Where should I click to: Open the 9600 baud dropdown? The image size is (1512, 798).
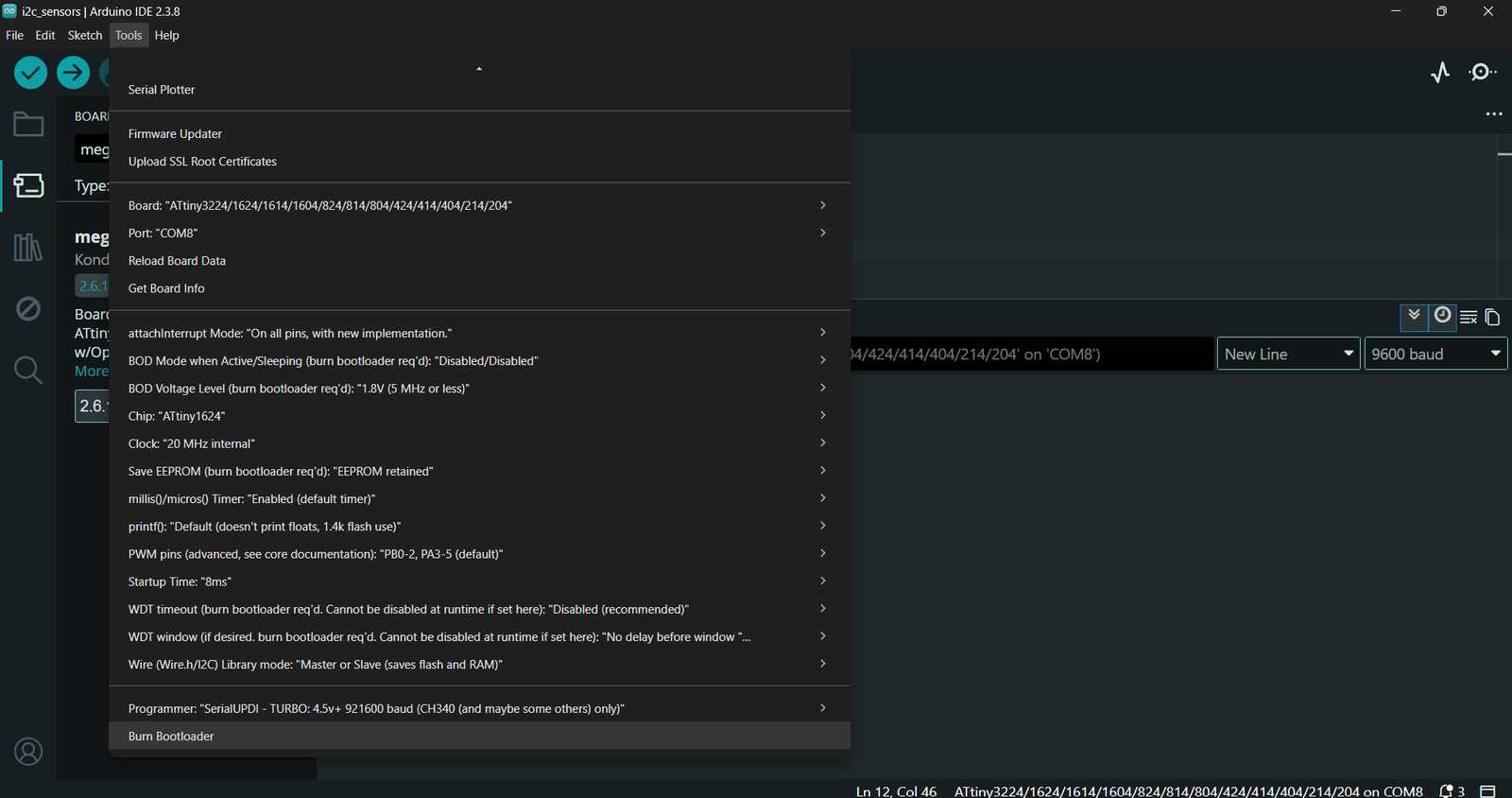(x=1435, y=354)
